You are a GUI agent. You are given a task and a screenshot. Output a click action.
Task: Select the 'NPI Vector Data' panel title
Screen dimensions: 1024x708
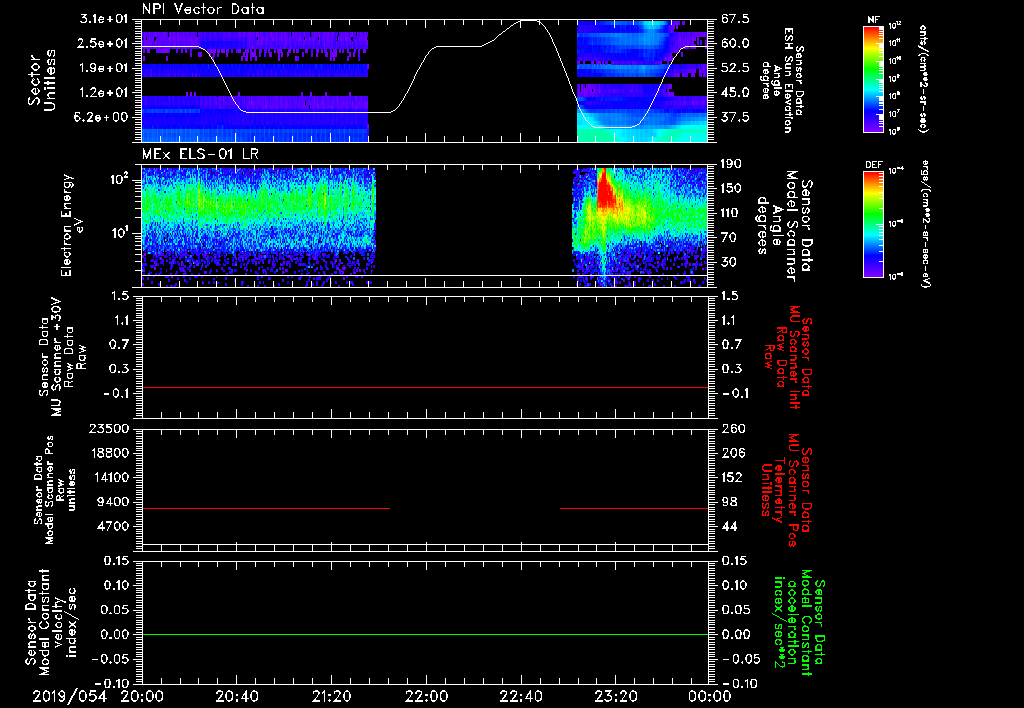point(203,9)
